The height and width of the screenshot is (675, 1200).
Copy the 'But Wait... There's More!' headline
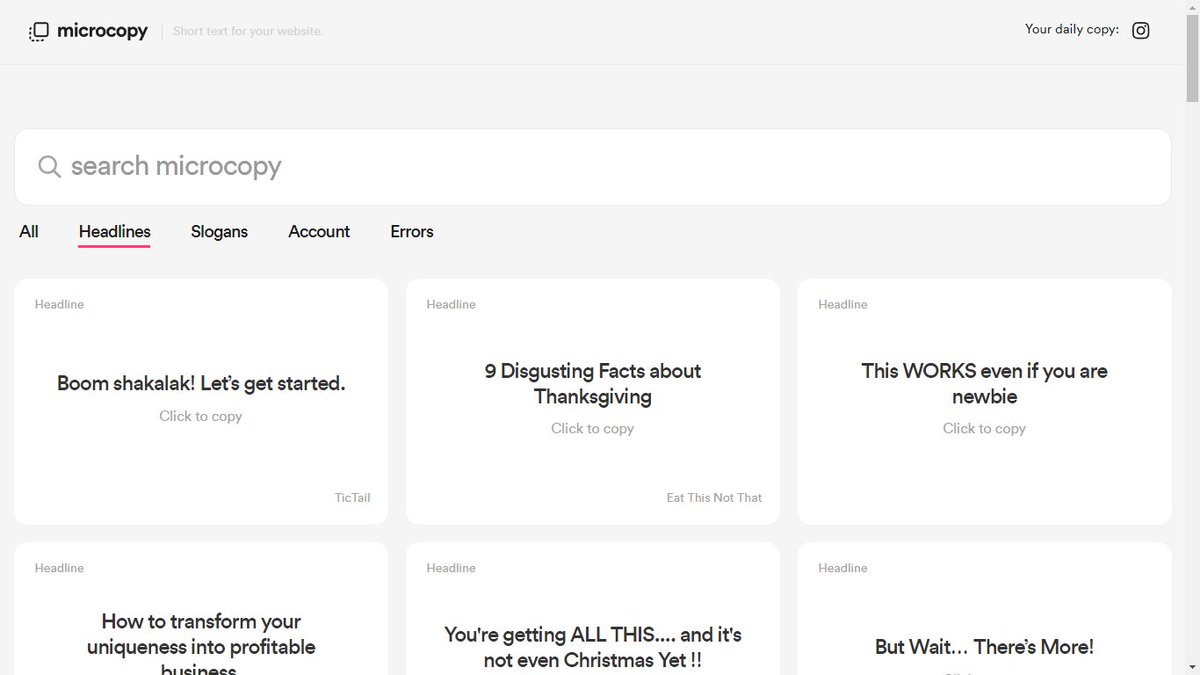pyautogui.click(x=984, y=647)
